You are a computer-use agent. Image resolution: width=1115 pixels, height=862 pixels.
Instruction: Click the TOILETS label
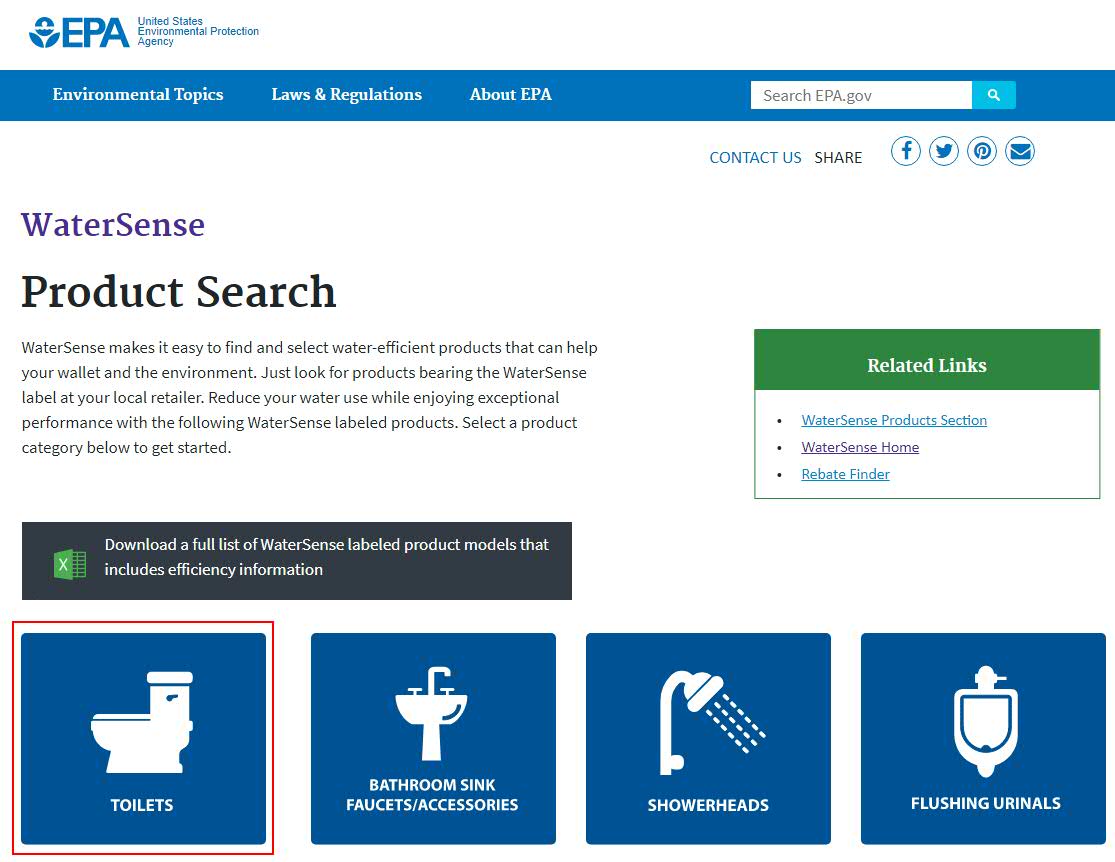coord(142,805)
